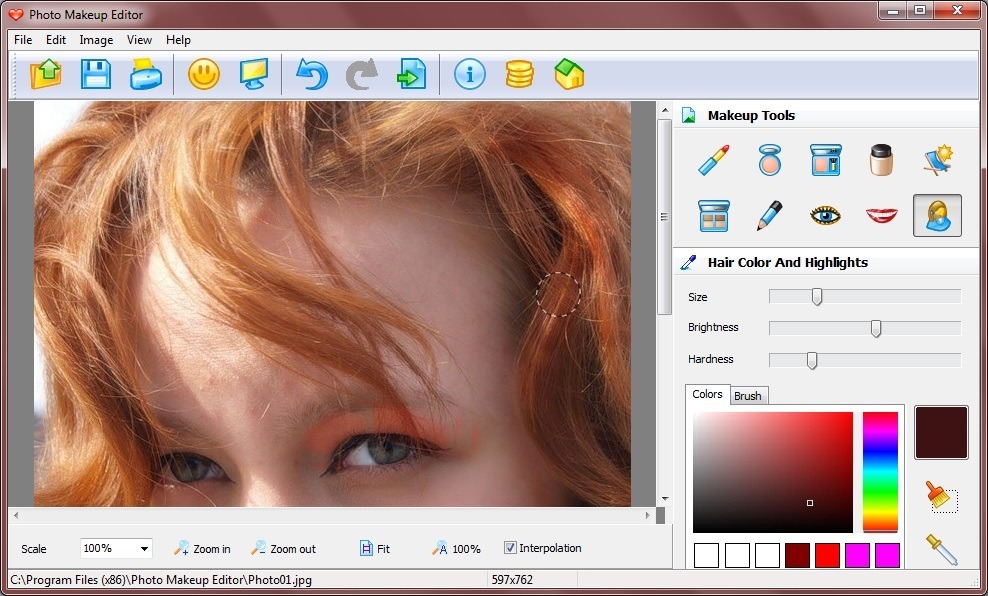Open the Image menu
Screen dimensions: 988x596
pyautogui.click(x=96, y=40)
